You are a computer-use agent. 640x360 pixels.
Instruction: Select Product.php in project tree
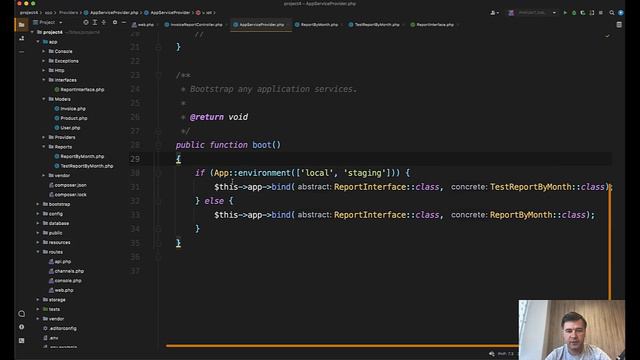click(x=71, y=118)
